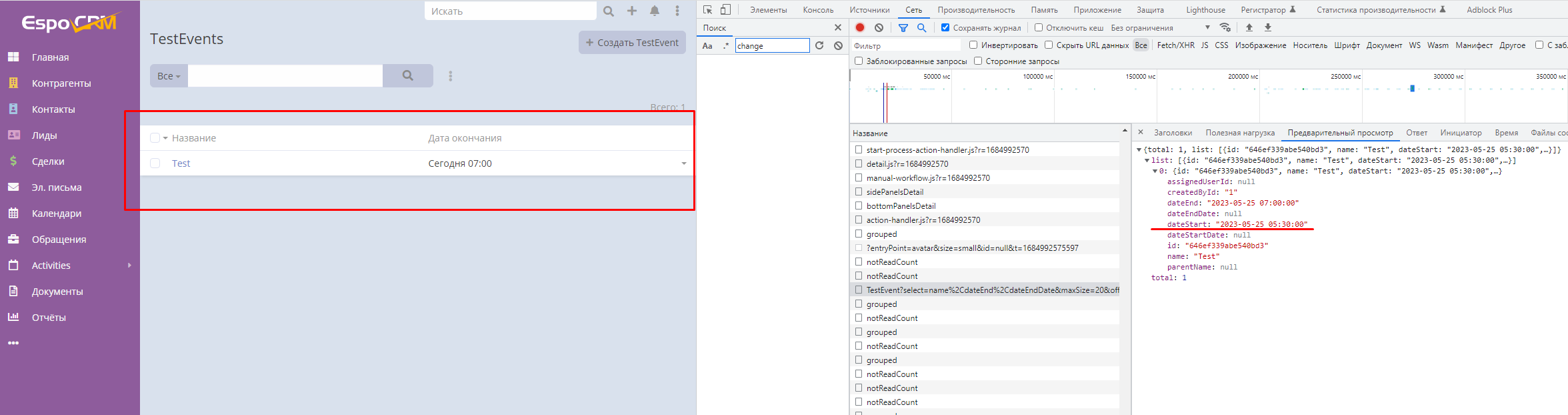Click the Создать TestEvent button
Viewport: 1568px width, 415px height.
coord(632,43)
